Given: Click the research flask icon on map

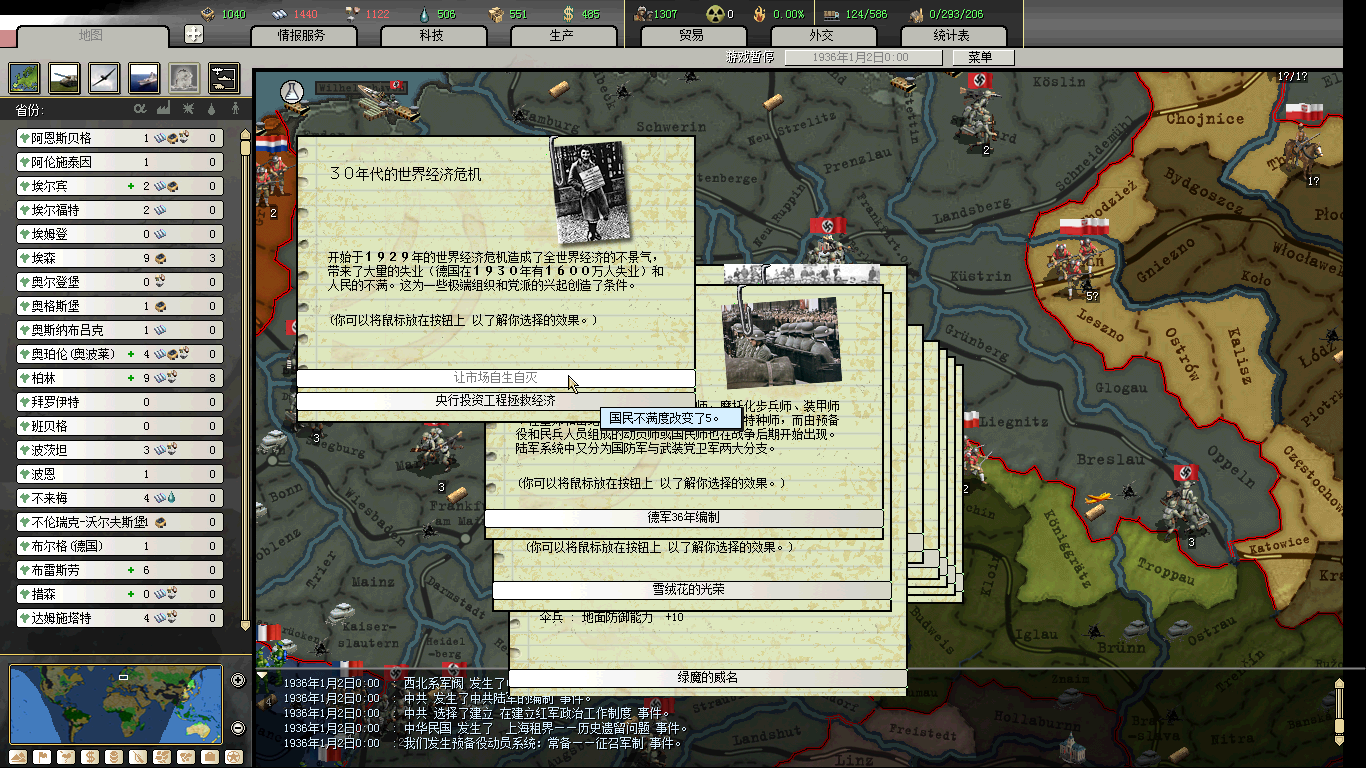Looking at the screenshot, I should coord(292,90).
